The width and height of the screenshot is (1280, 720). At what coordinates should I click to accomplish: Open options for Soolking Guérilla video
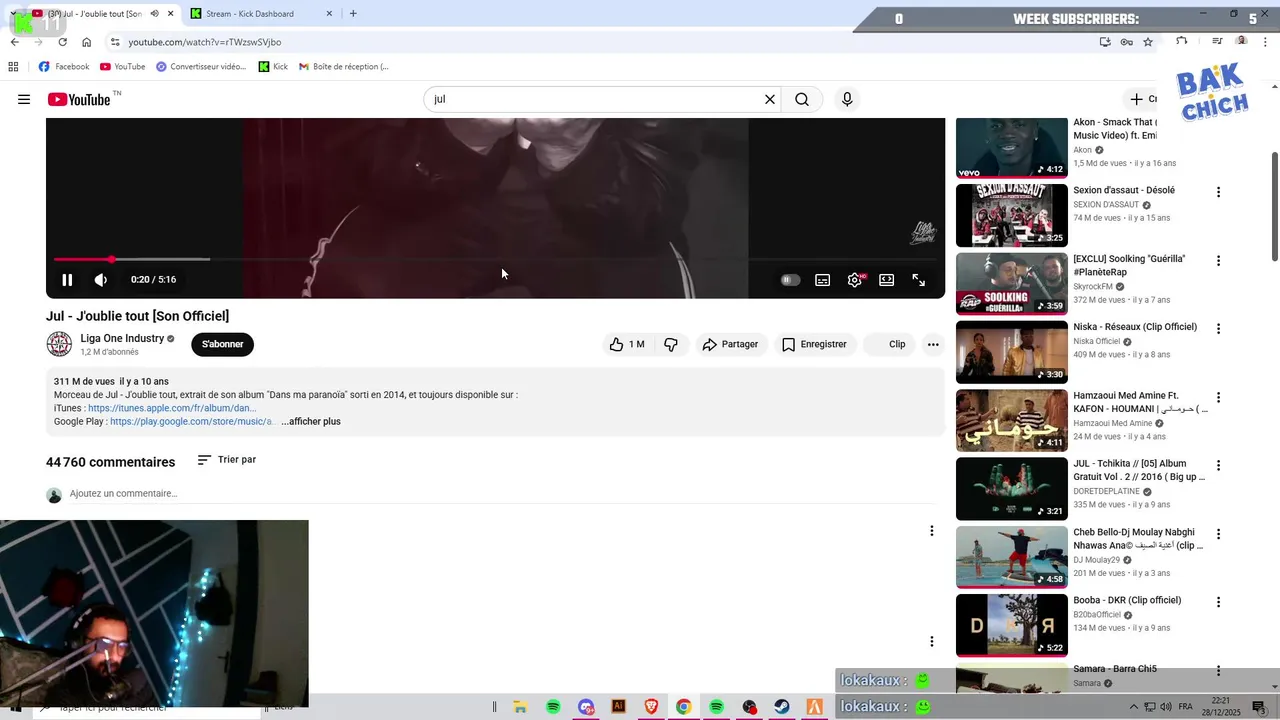click(1218, 261)
